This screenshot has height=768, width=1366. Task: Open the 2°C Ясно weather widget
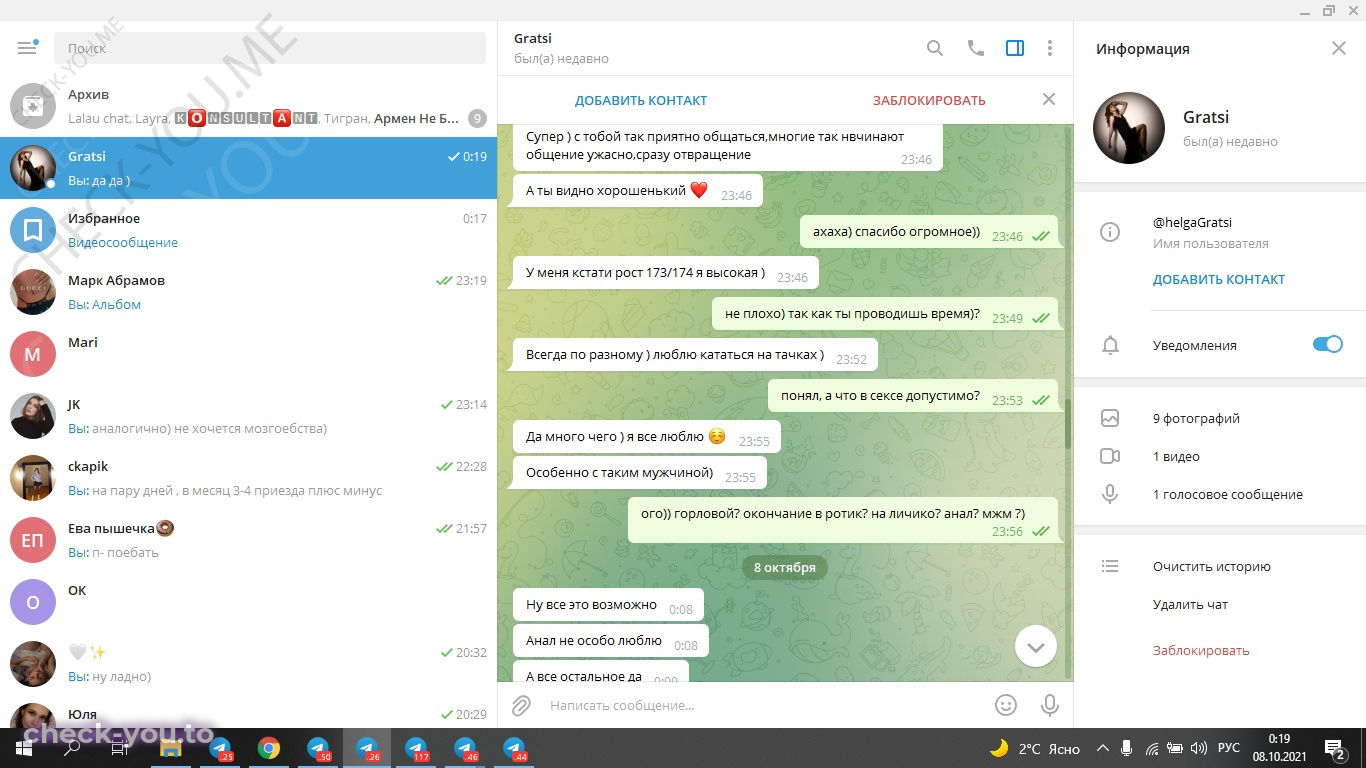pos(1035,748)
